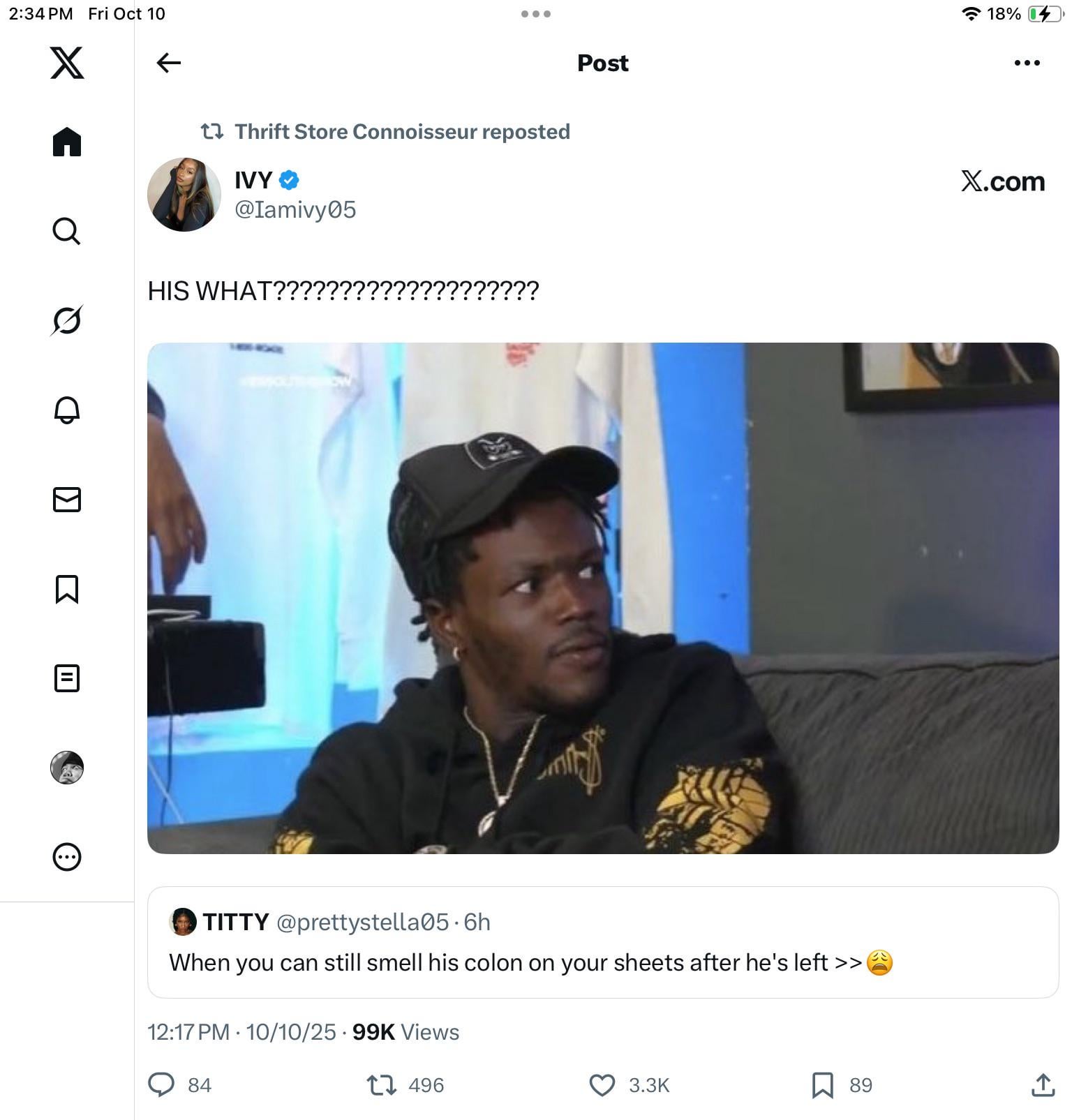Open Messages envelope icon
1072x1120 pixels.
click(67, 500)
